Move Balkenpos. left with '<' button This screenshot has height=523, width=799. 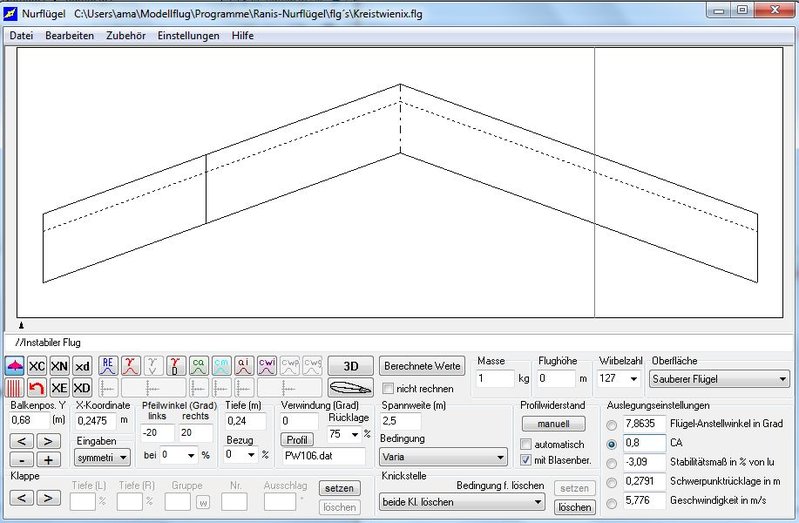[x=22, y=441]
